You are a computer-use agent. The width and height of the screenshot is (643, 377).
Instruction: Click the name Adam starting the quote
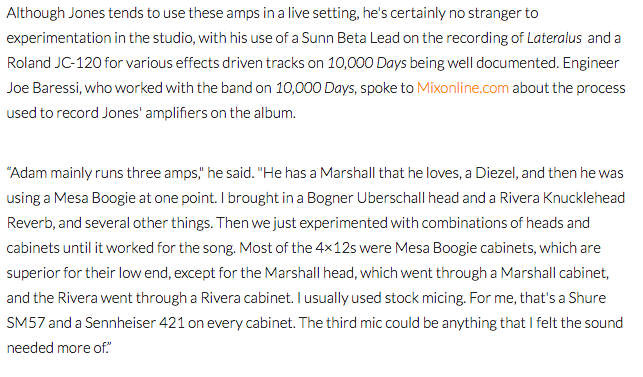28,173
